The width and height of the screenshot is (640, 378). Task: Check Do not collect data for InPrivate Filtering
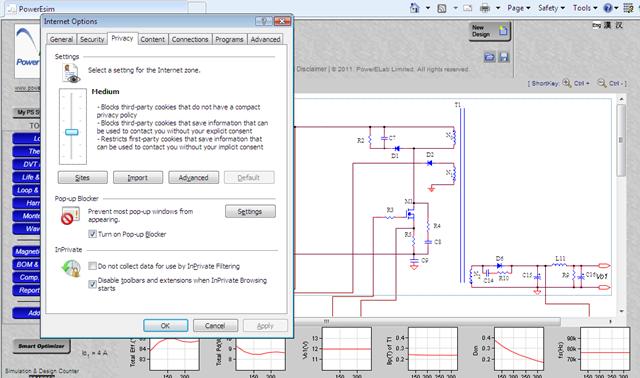93,266
